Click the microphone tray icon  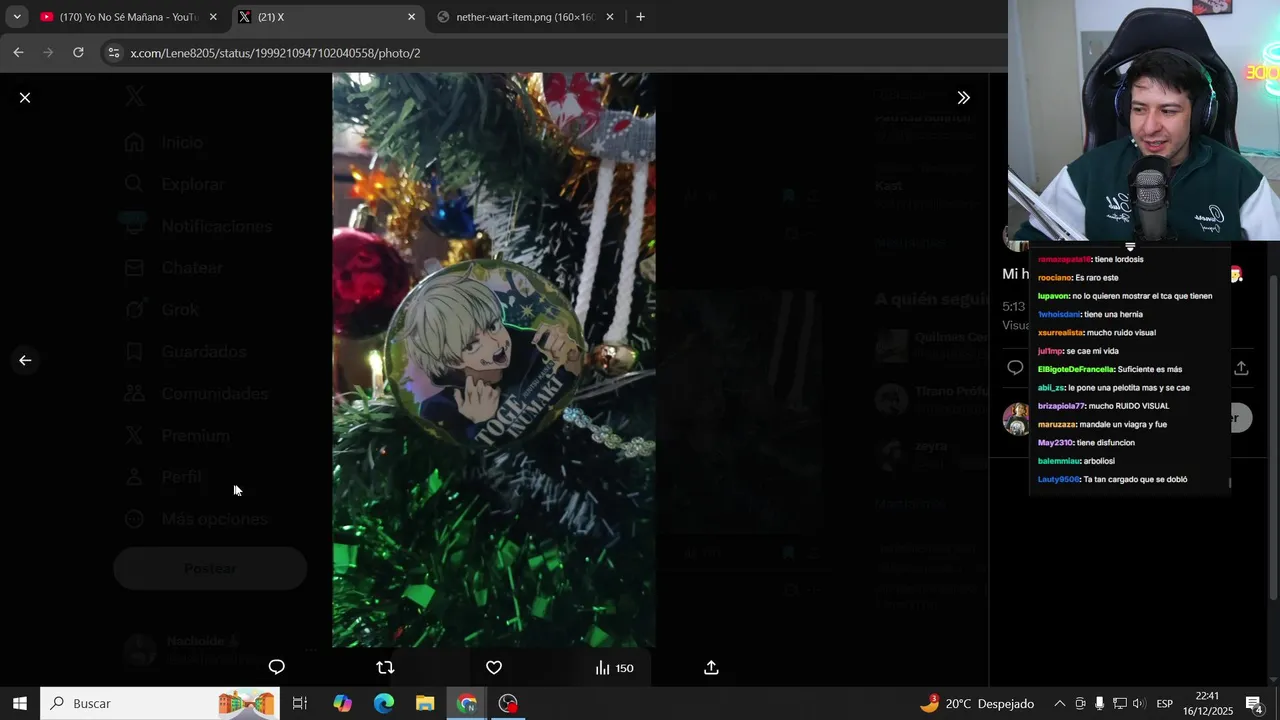[x=1099, y=703]
